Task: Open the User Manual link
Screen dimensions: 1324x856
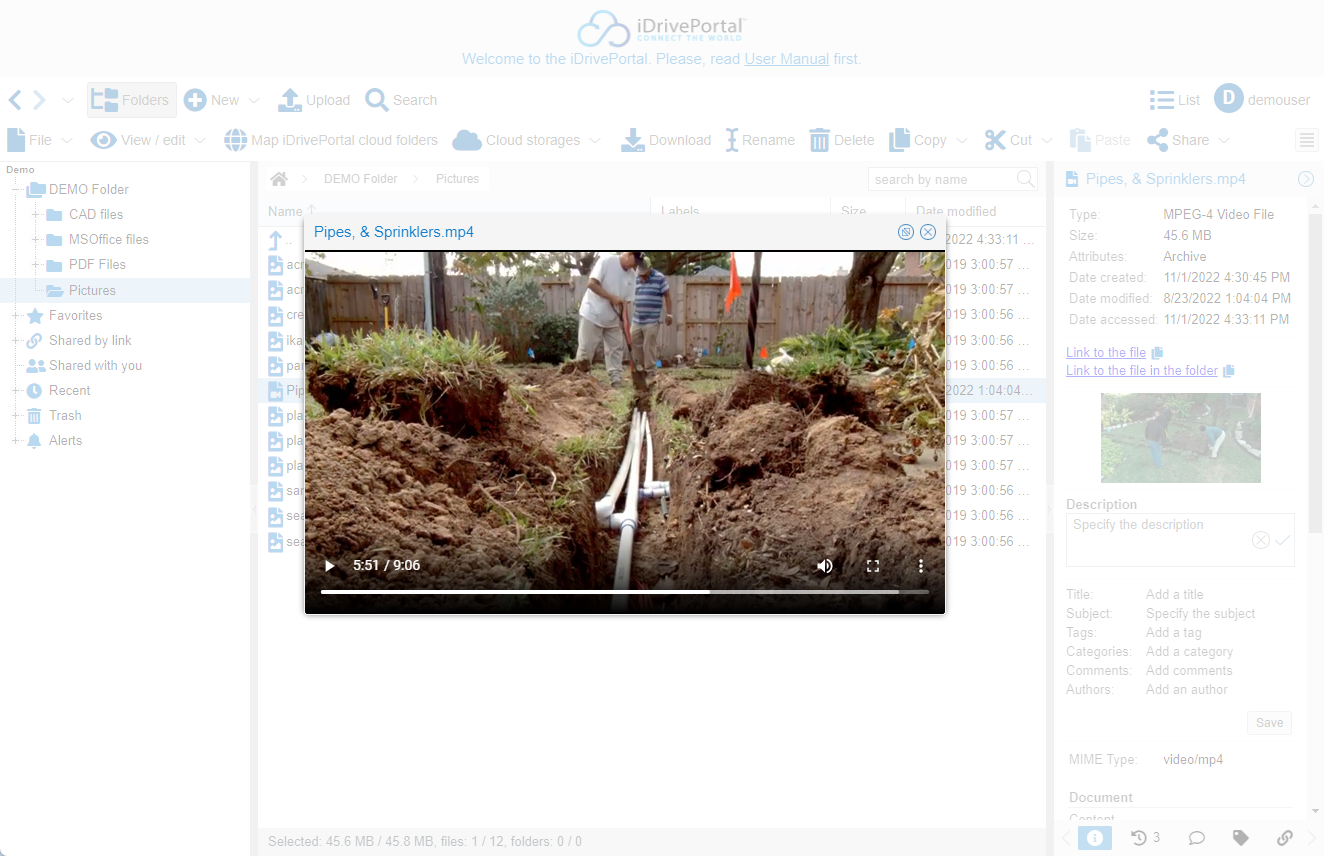Action: (786, 59)
